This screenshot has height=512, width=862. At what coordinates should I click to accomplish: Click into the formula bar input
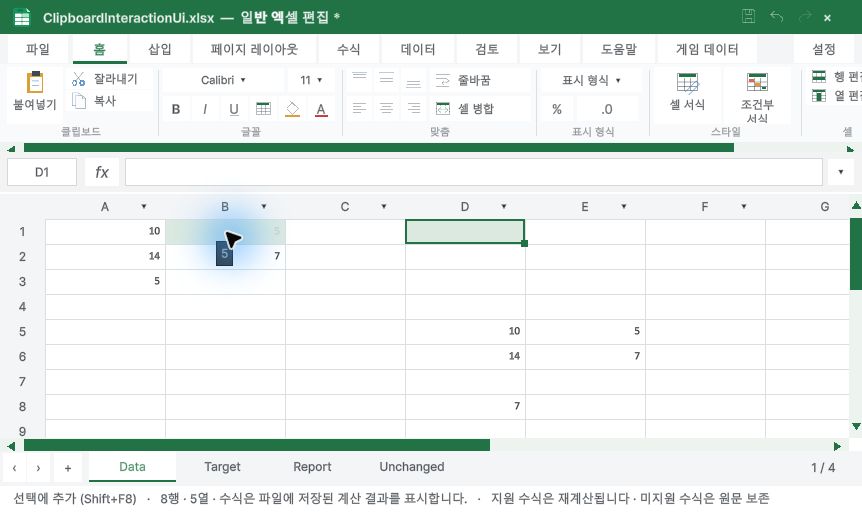pyautogui.click(x=473, y=172)
